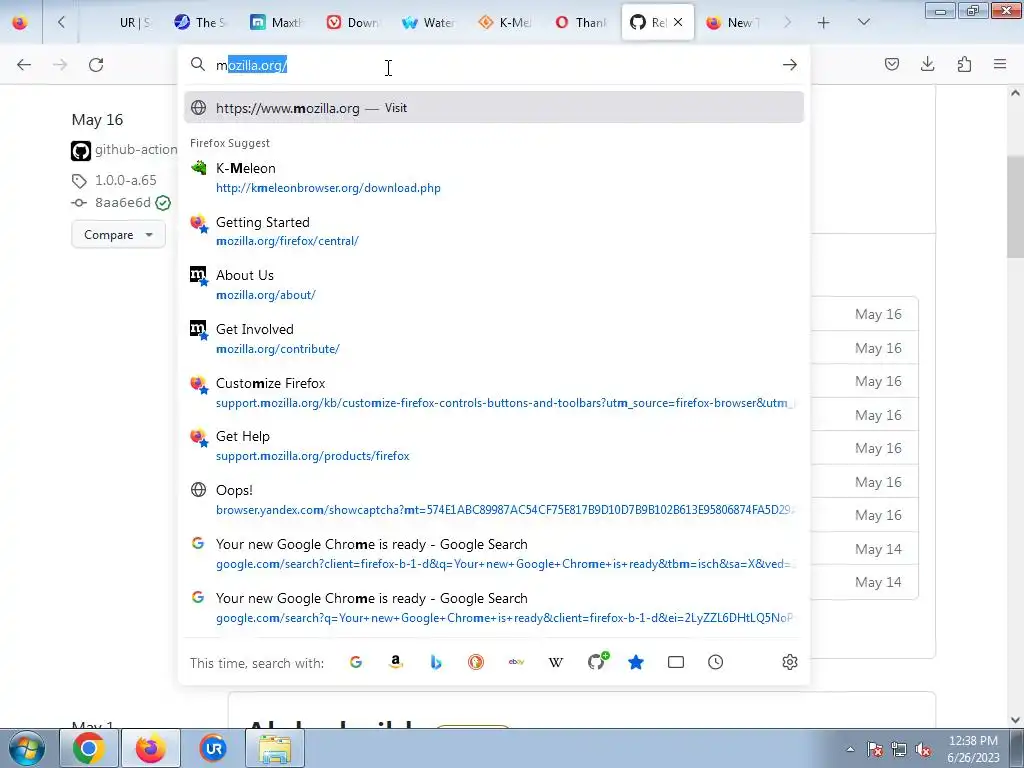Open a new tab with plus button
The height and width of the screenshot is (768, 1024).
click(x=824, y=22)
